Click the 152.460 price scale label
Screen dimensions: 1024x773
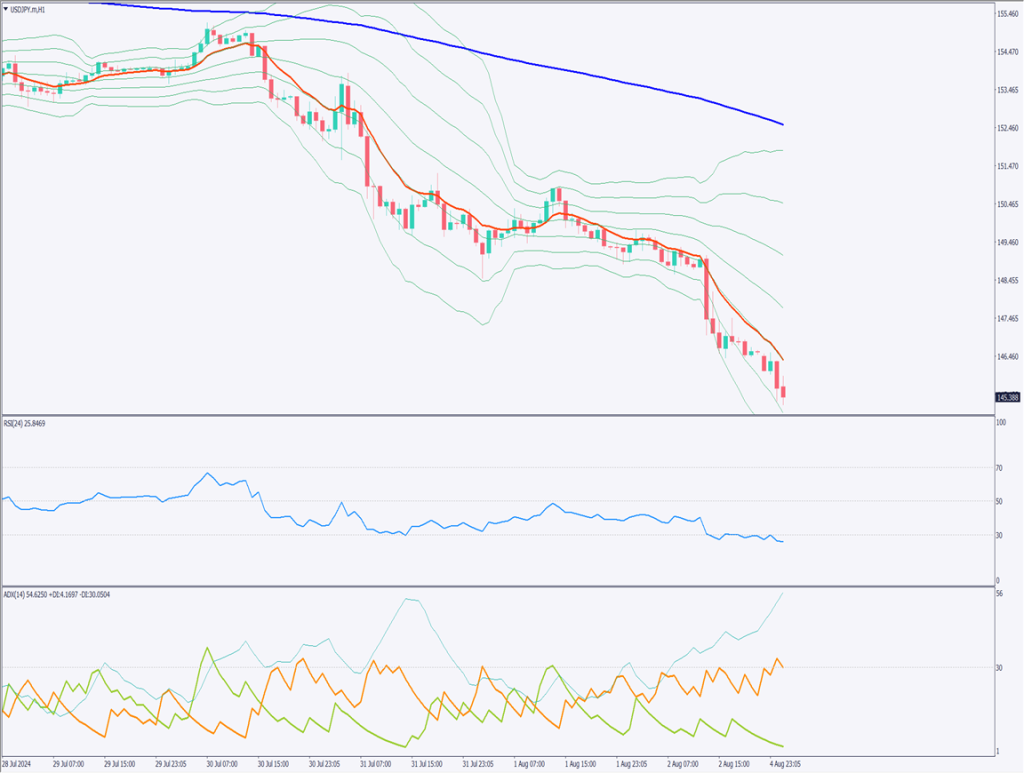click(1007, 128)
